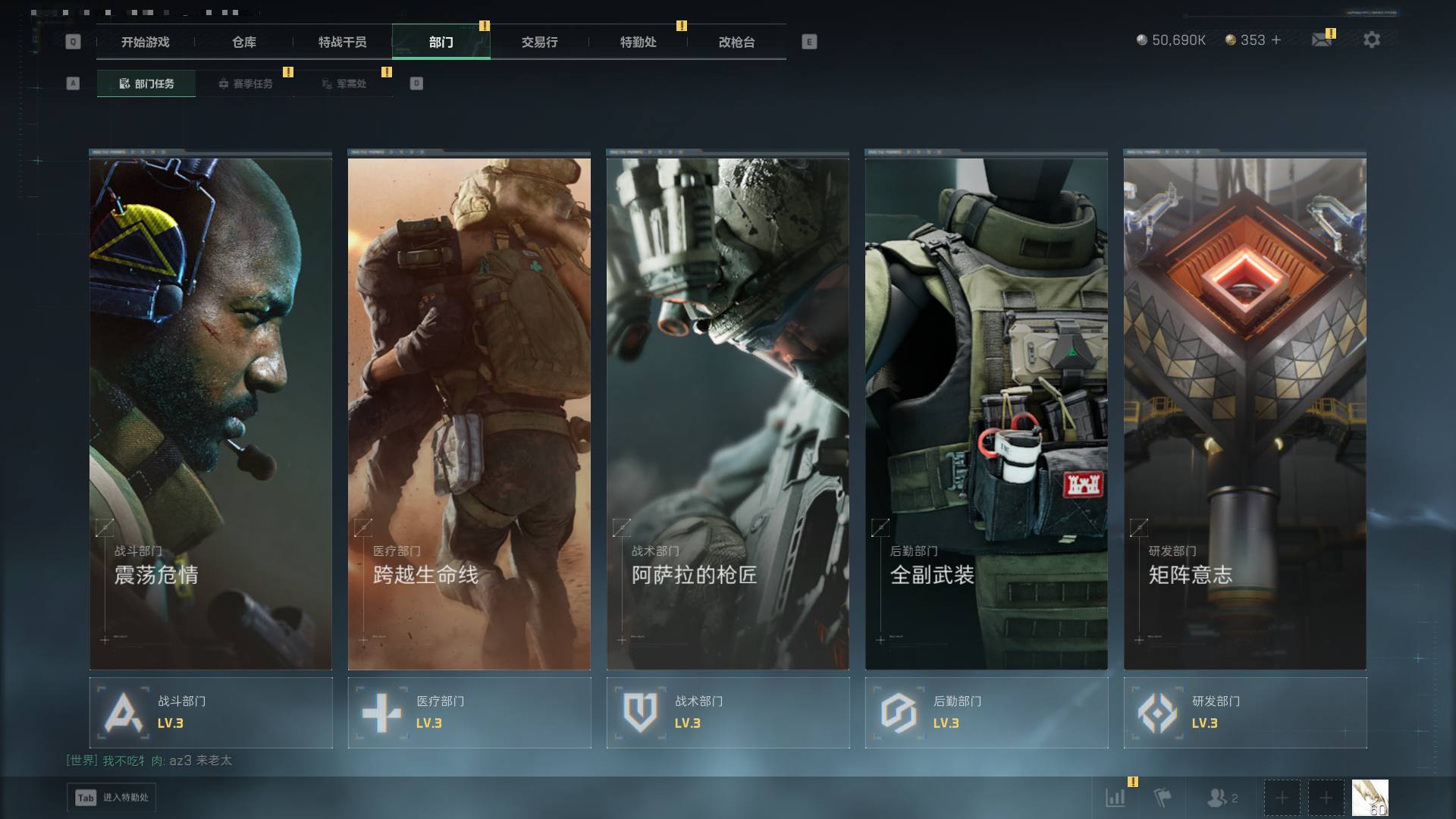The height and width of the screenshot is (819, 1456).
Task: Open the statistics bar chart icon
Action: tap(1116, 798)
